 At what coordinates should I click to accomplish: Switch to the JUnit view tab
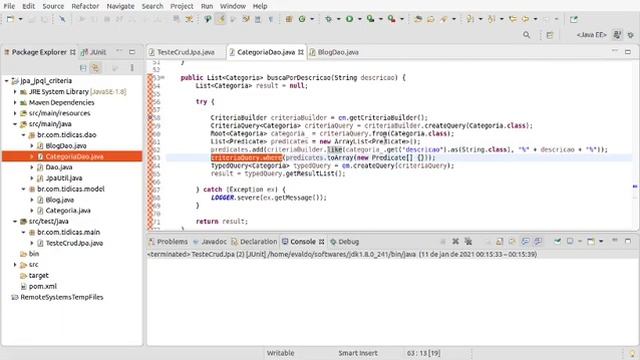point(94,52)
